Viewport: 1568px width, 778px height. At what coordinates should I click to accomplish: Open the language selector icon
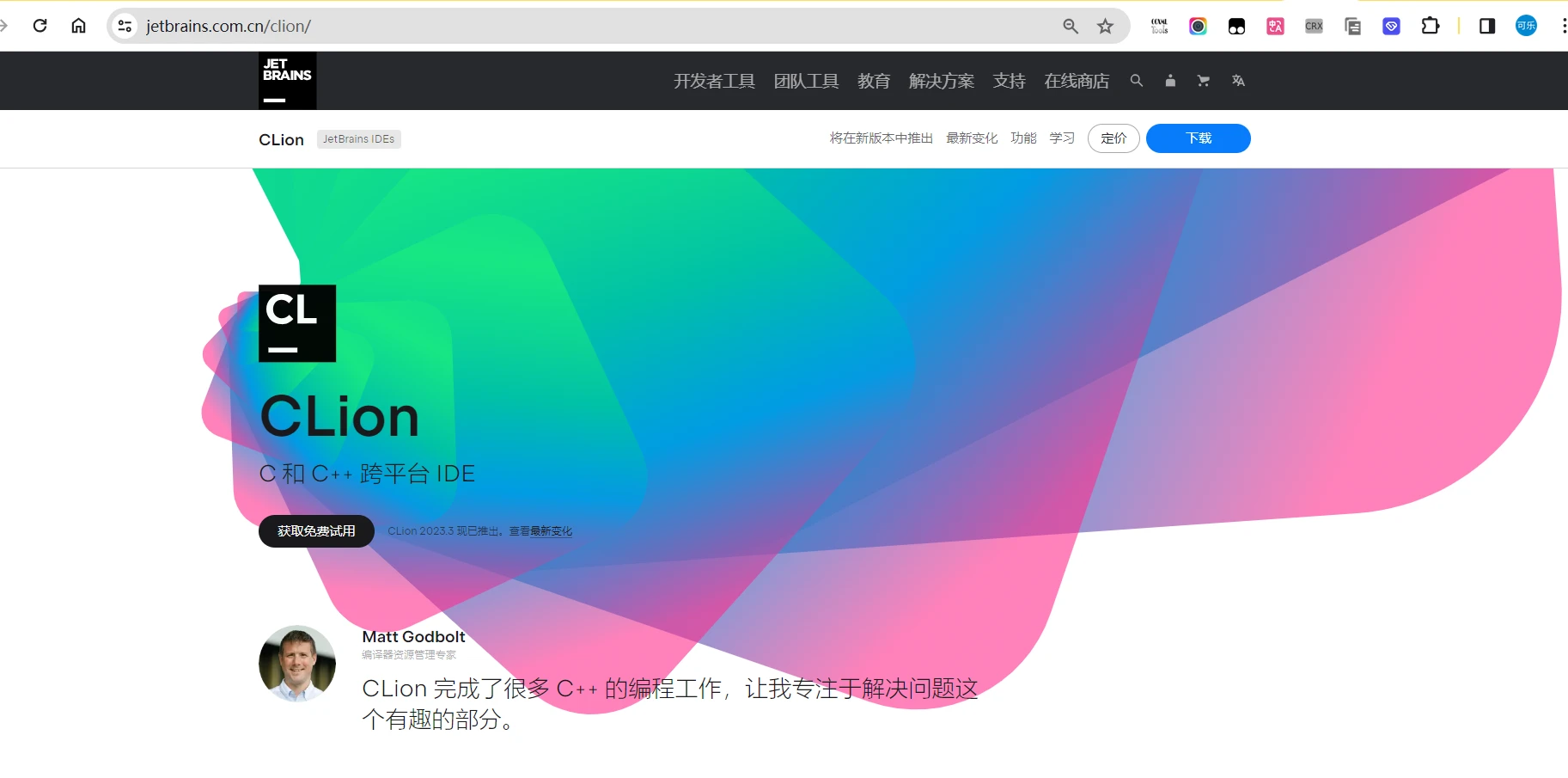1238,81
